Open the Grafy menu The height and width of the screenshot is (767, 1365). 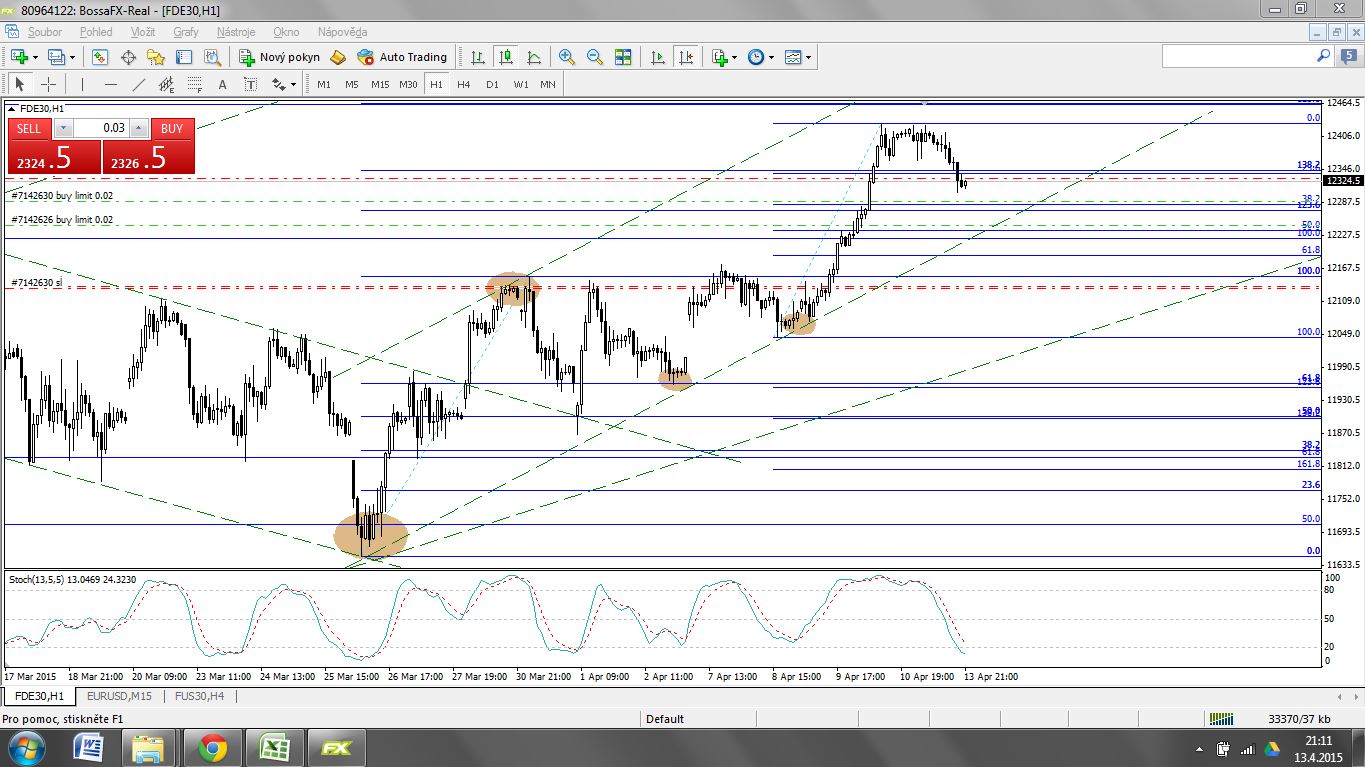point(185,32)
